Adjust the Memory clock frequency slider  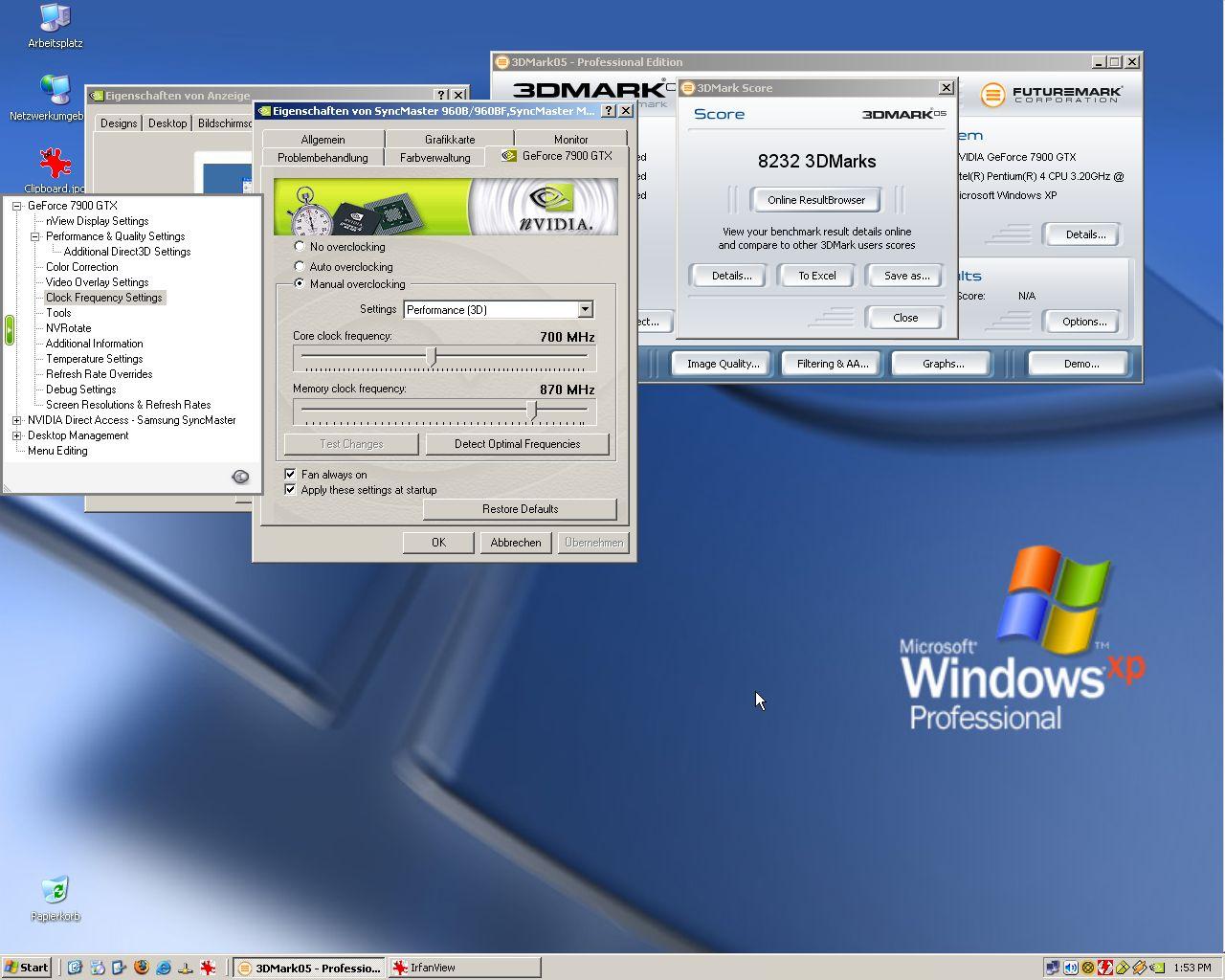pos(533,410)
